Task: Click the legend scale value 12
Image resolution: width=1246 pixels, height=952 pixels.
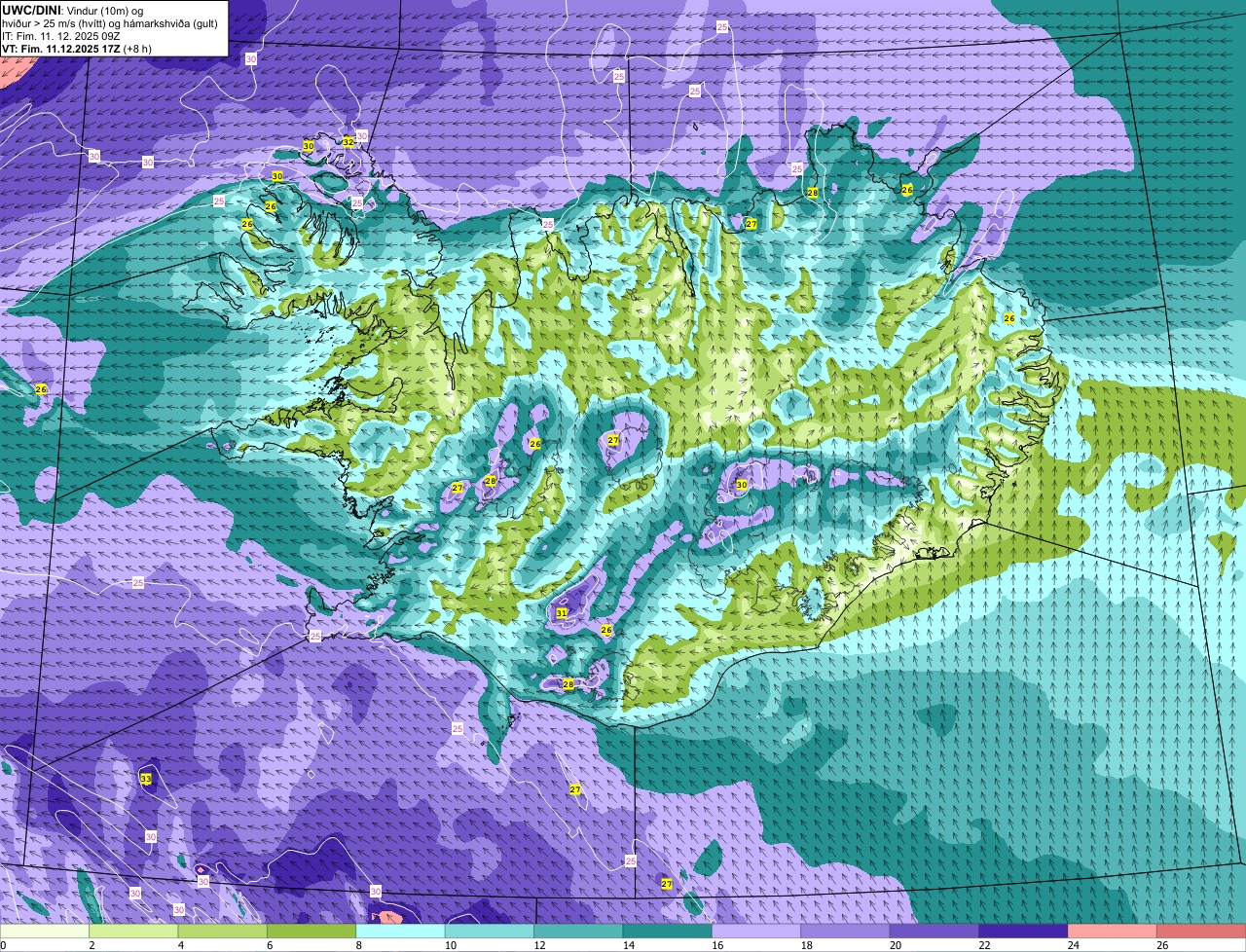Action: [537, 945]
